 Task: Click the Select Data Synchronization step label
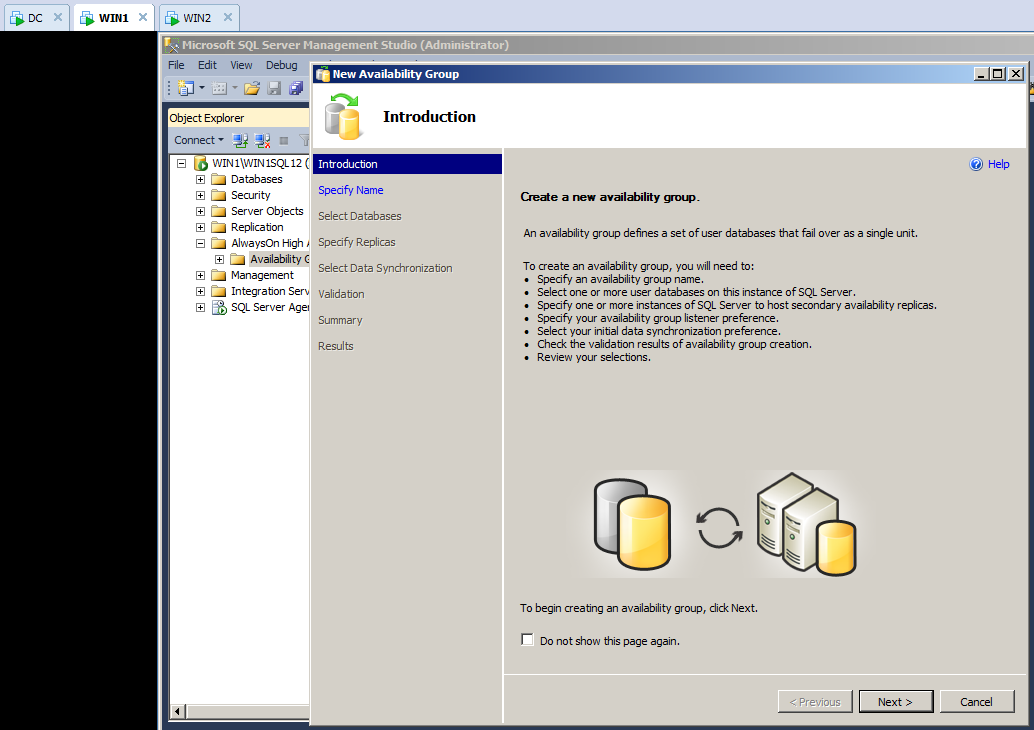tap(385, 268)
